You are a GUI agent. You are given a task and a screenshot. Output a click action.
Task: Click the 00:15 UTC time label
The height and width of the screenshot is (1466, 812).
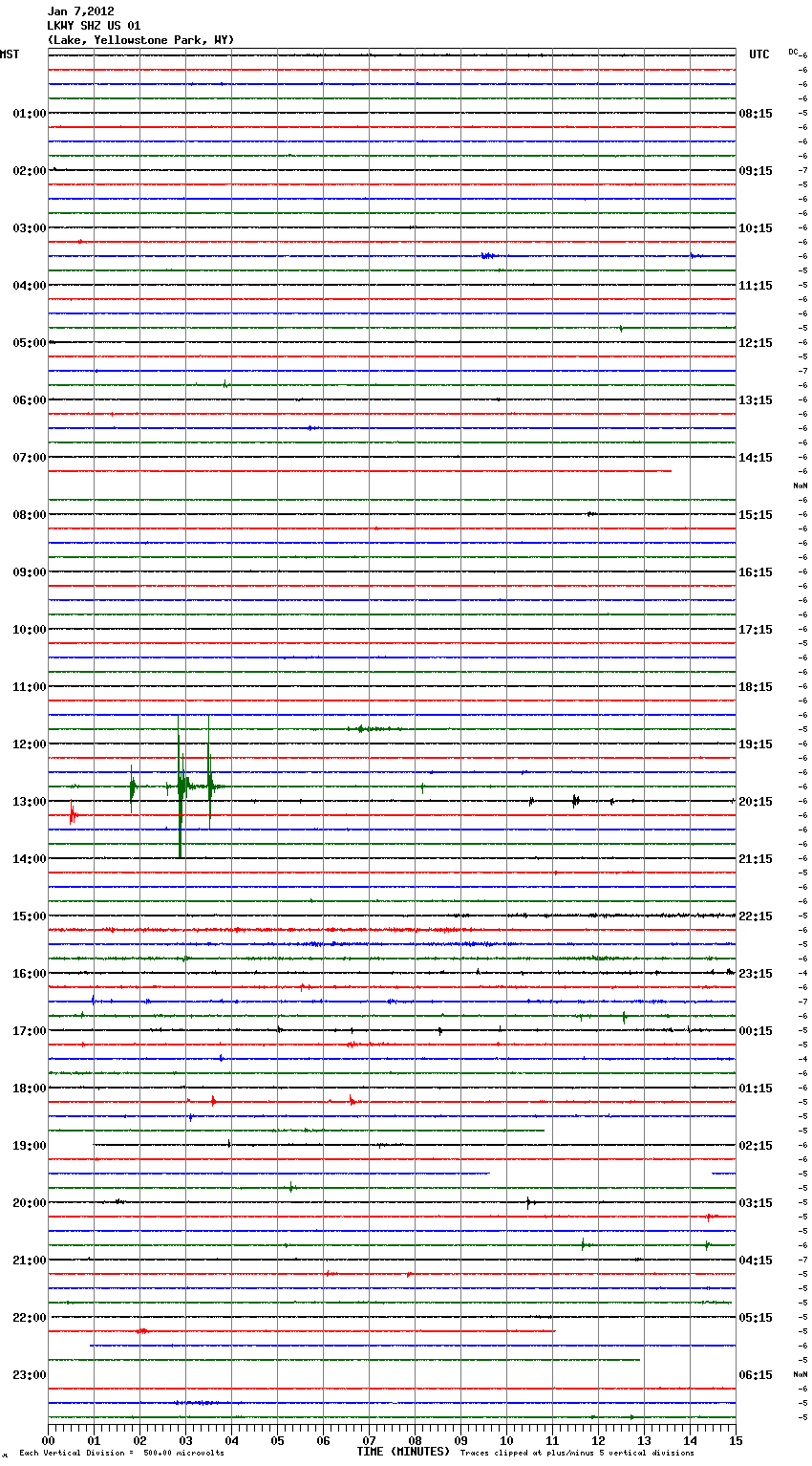[x=755, y=1031]
